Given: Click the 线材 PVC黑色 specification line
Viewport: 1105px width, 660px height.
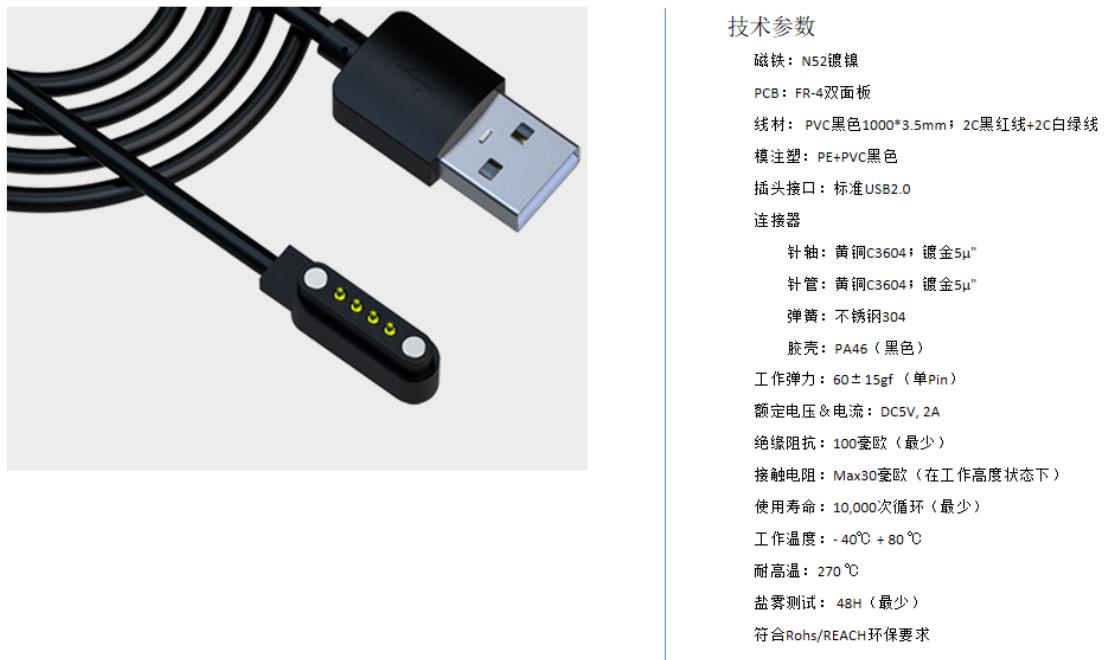Looking at the screenshot, I should pyautogui.click(x=926, y=125).
